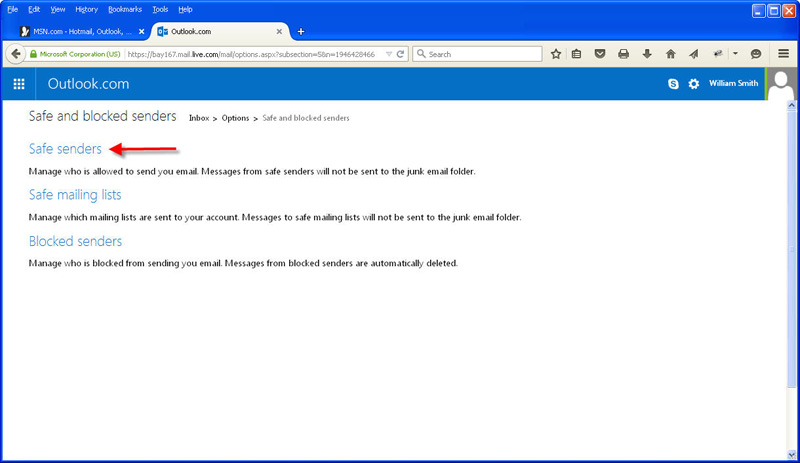The image size is (800, 463).
Task: Reload the page with refresh icon
Action: click(401, 54)
